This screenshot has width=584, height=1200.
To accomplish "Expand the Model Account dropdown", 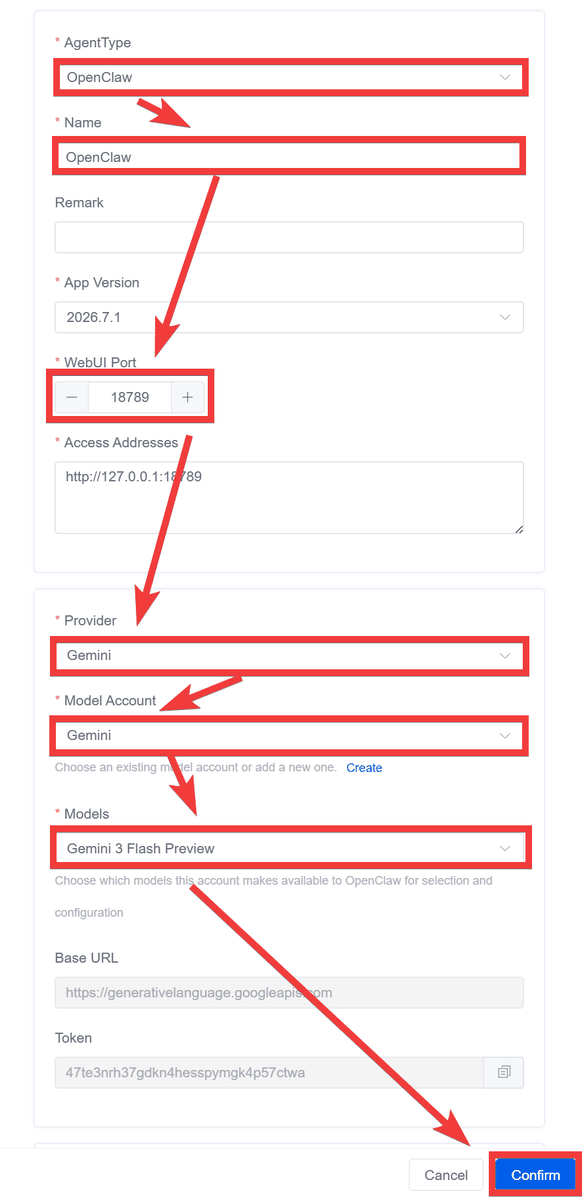I will [289, 735].
